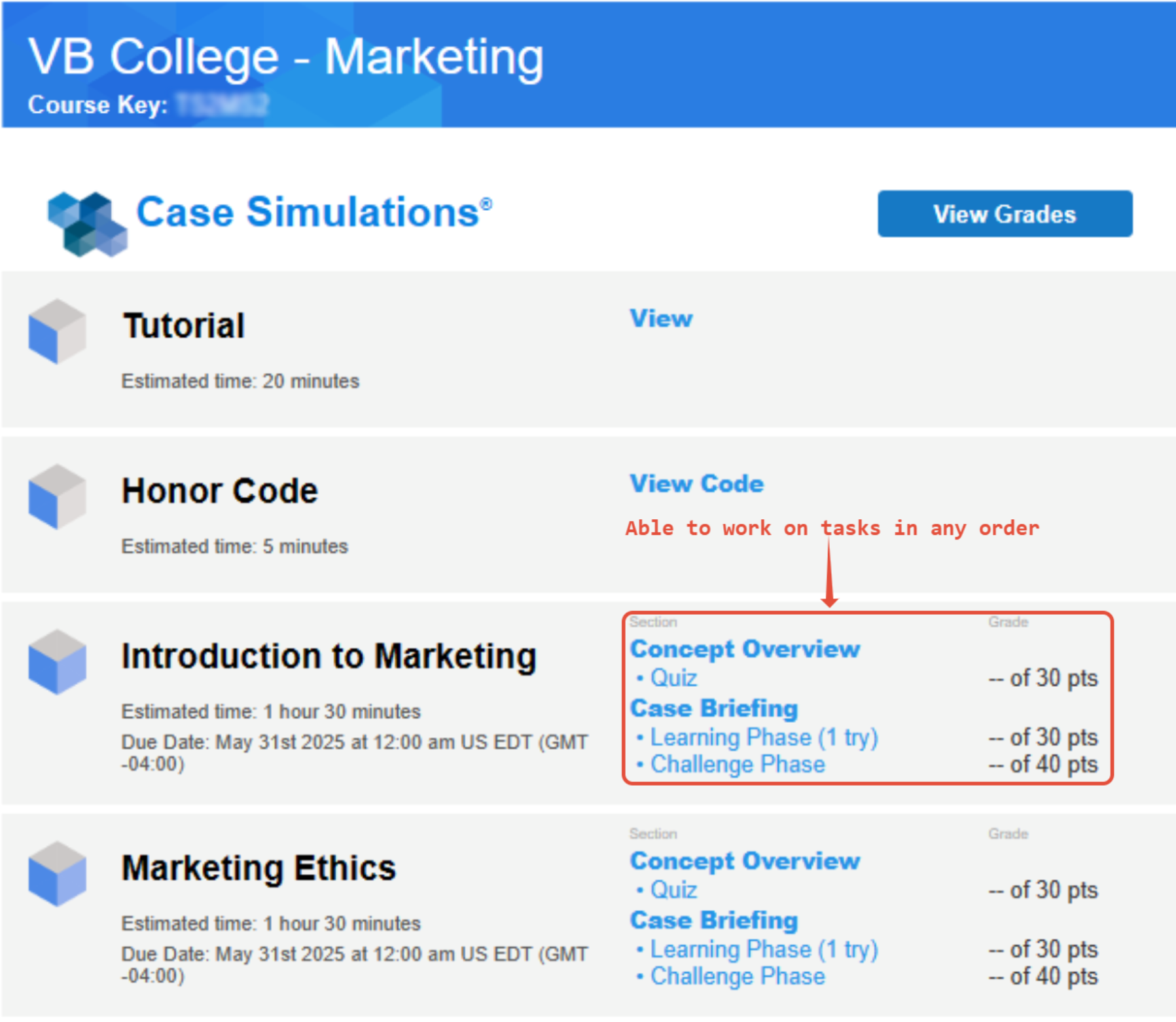Open Concept Overview for Marketing Ethics

pos(745,862)
